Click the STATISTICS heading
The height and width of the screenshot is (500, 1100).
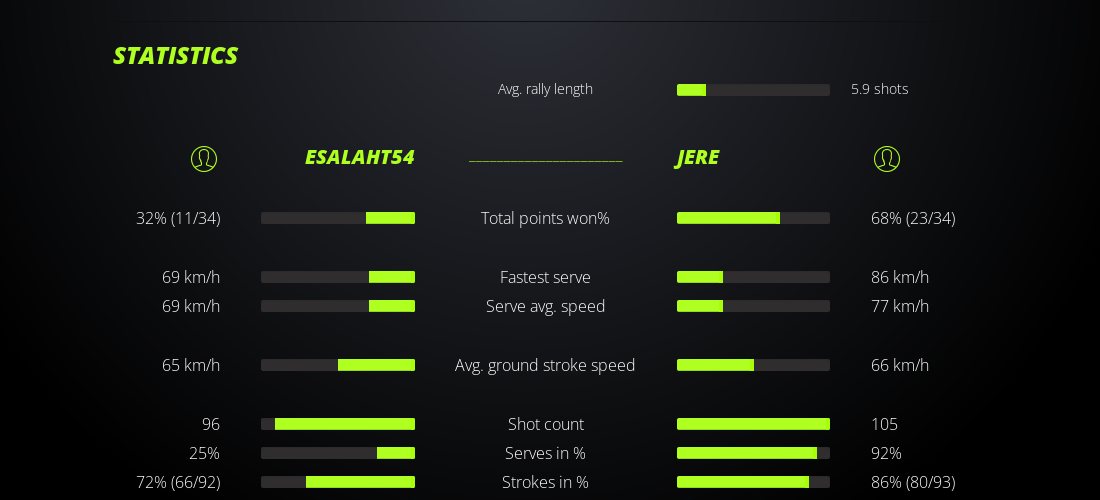175,56
